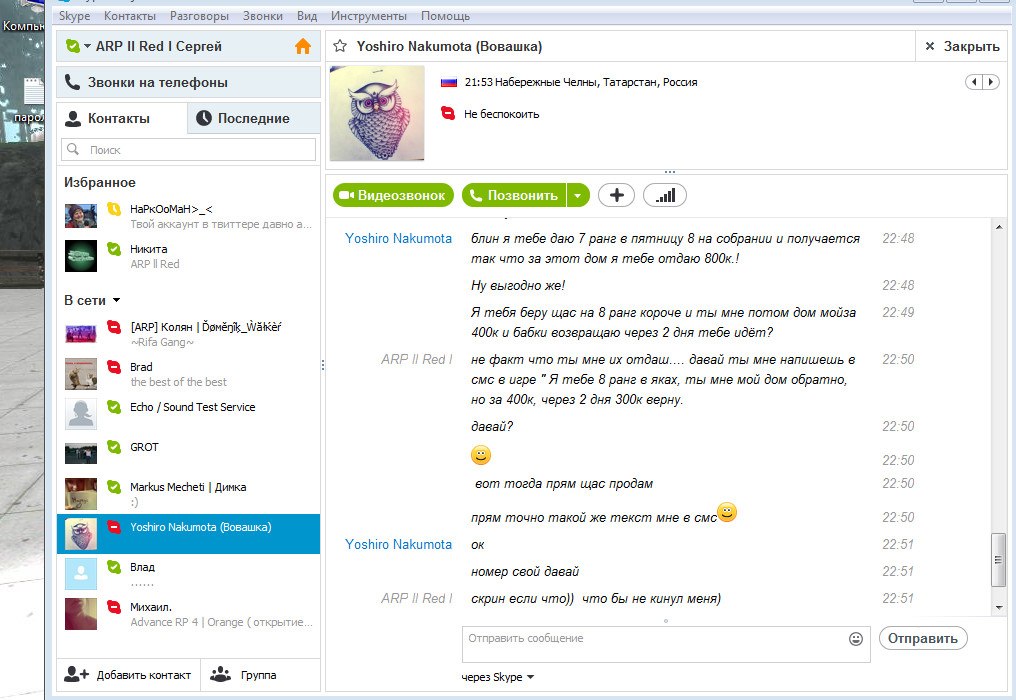The height and width of the screenshot is (700, 1016).
Task: Switch to the Последние tab
Action: click(x=253, y=118)
